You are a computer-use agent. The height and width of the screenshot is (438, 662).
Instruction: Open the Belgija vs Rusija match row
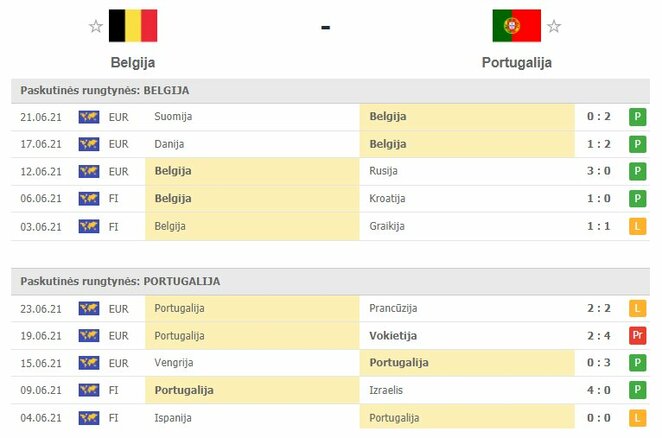click(x=330, y=171)
